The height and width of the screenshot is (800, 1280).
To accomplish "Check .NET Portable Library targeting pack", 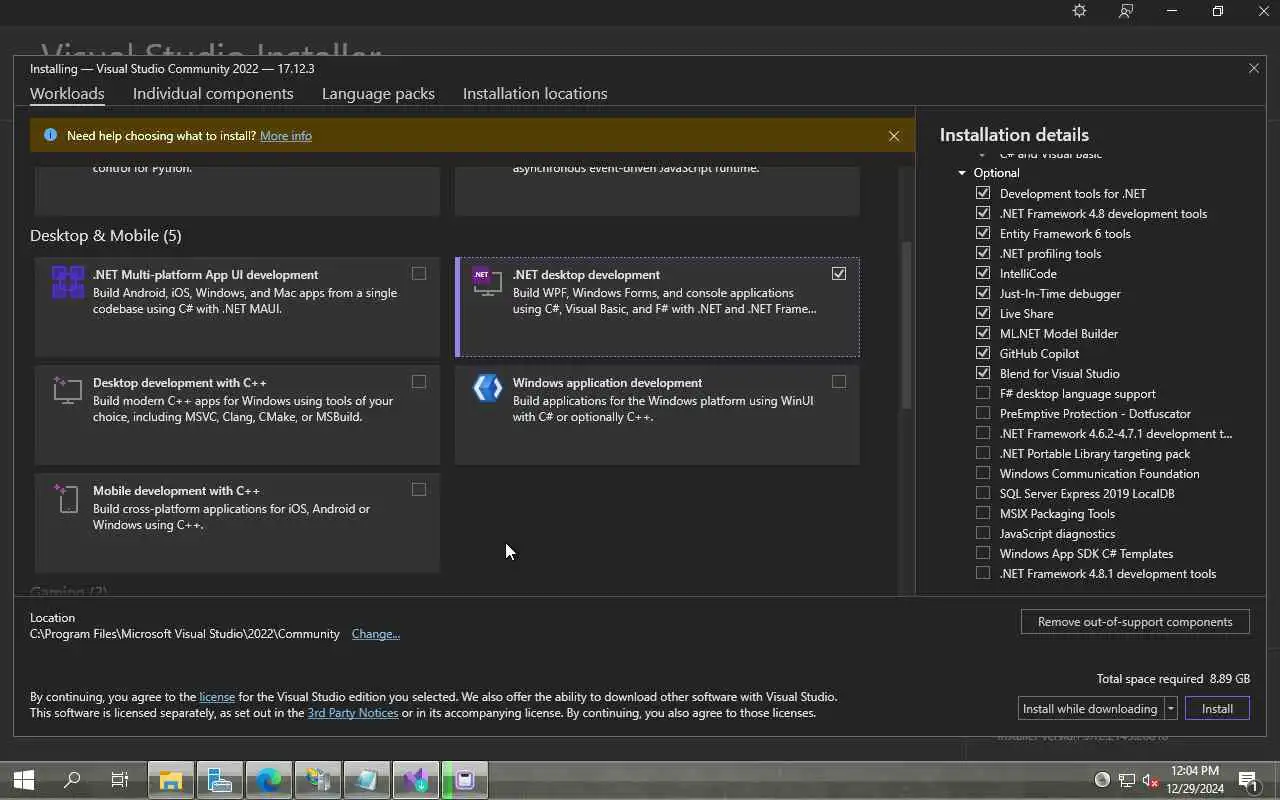I will [x=983, y=453].
